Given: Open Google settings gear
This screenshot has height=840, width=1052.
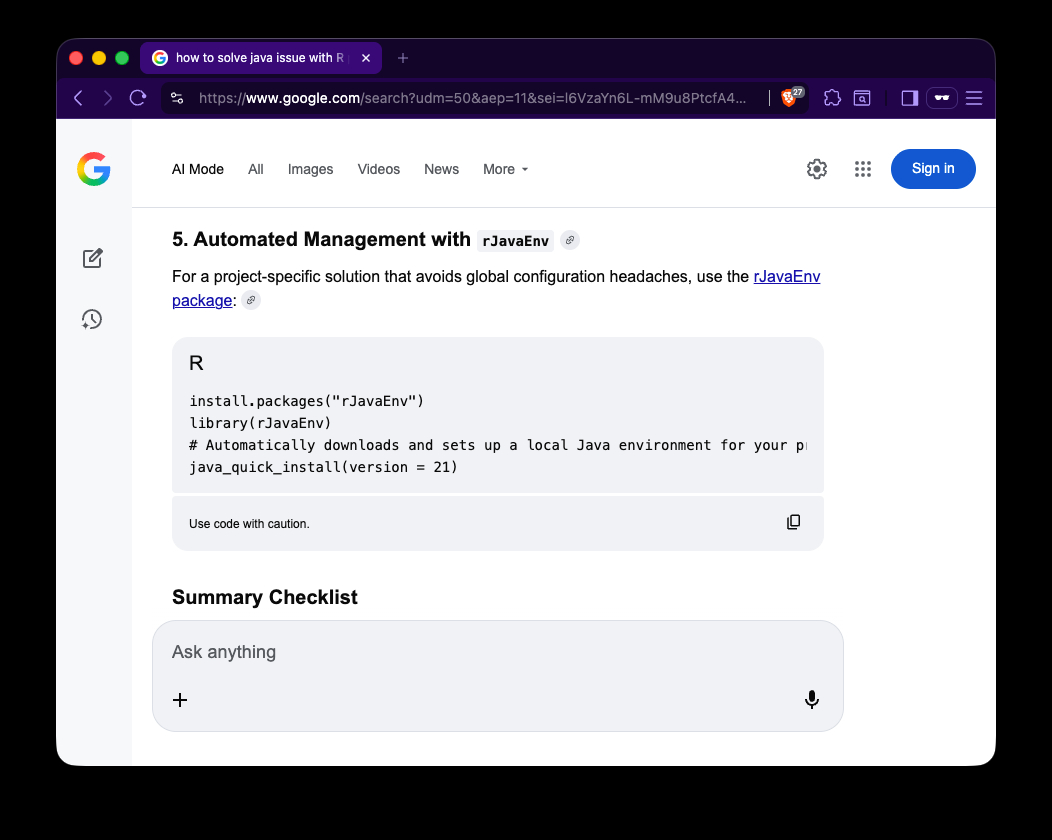Looking at the screenshot, I should (817, 169).
